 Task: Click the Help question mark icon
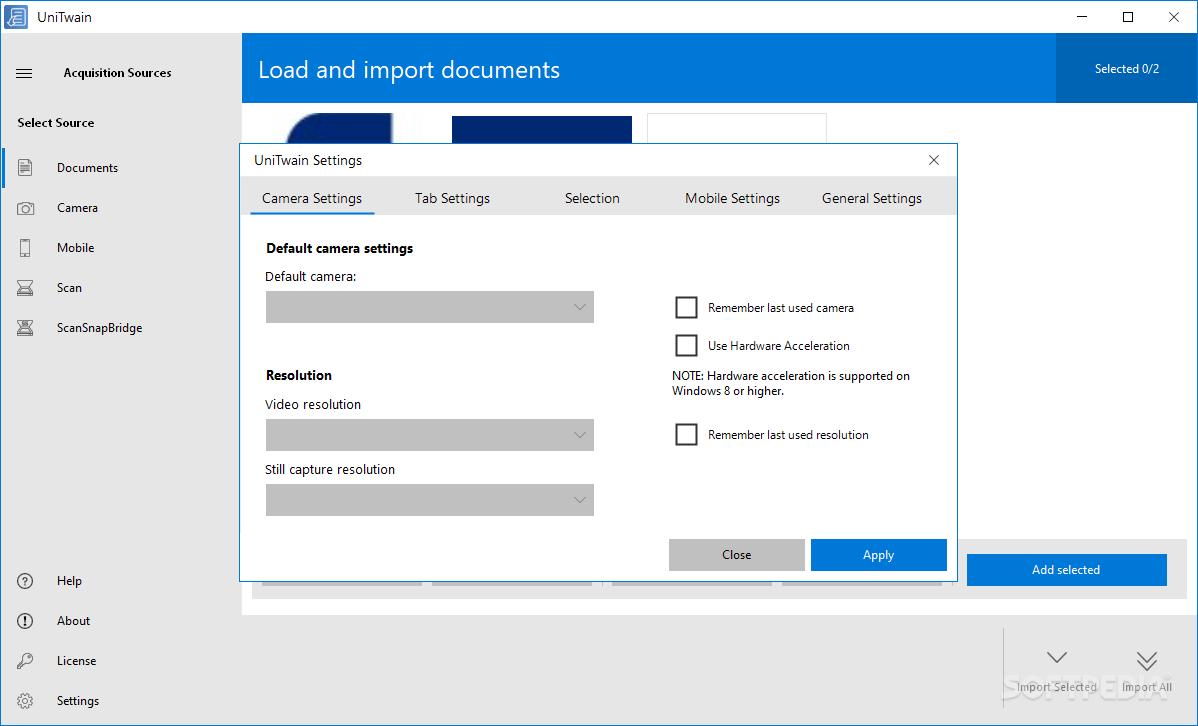tap(25, 581)
